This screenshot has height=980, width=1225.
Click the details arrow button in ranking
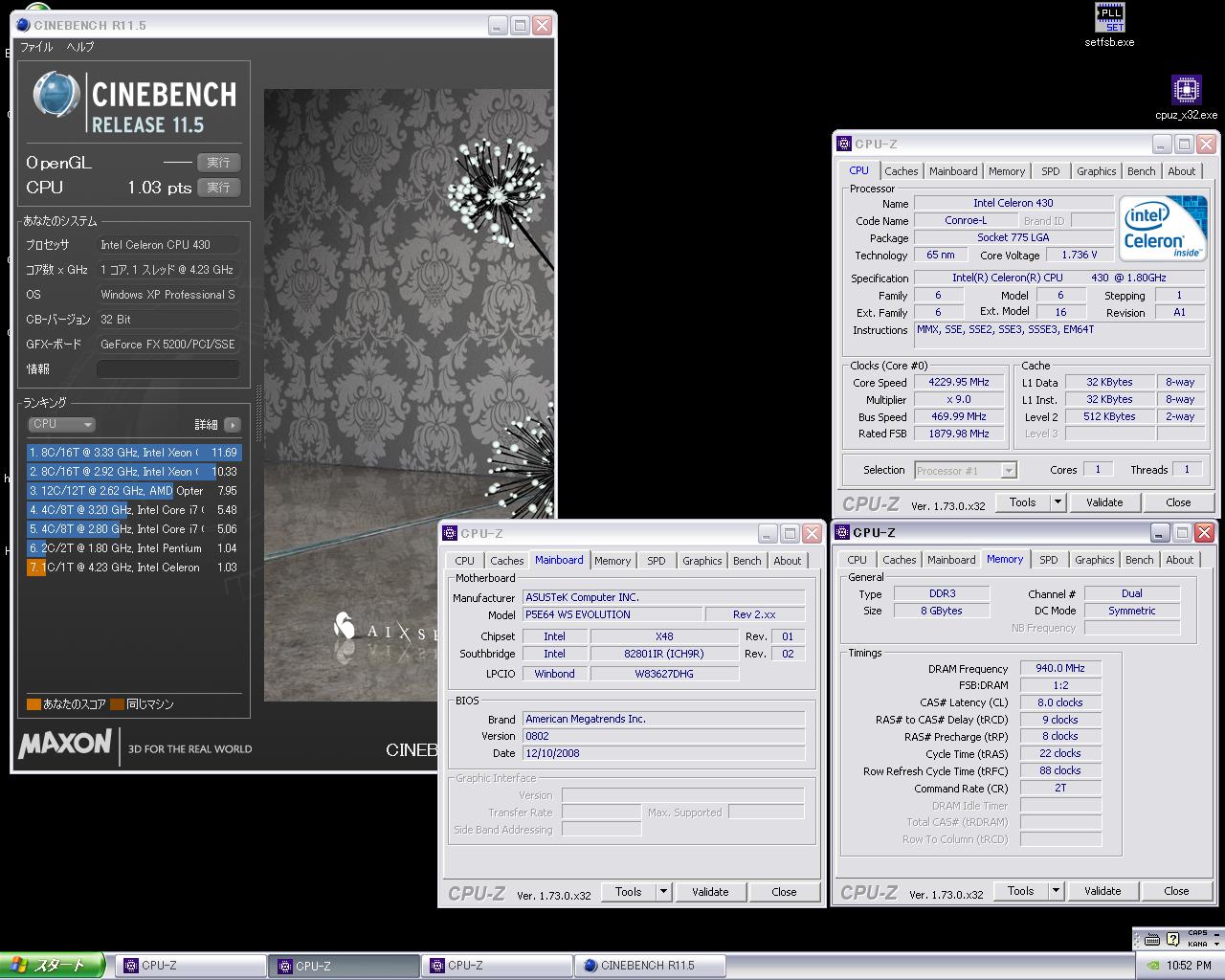tap(233, 425)
